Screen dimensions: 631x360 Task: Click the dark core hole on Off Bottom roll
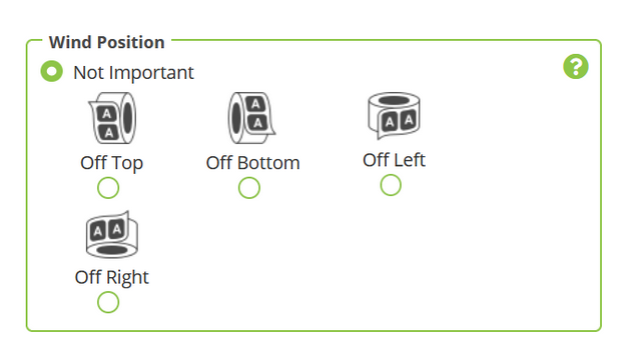point(237,118)
